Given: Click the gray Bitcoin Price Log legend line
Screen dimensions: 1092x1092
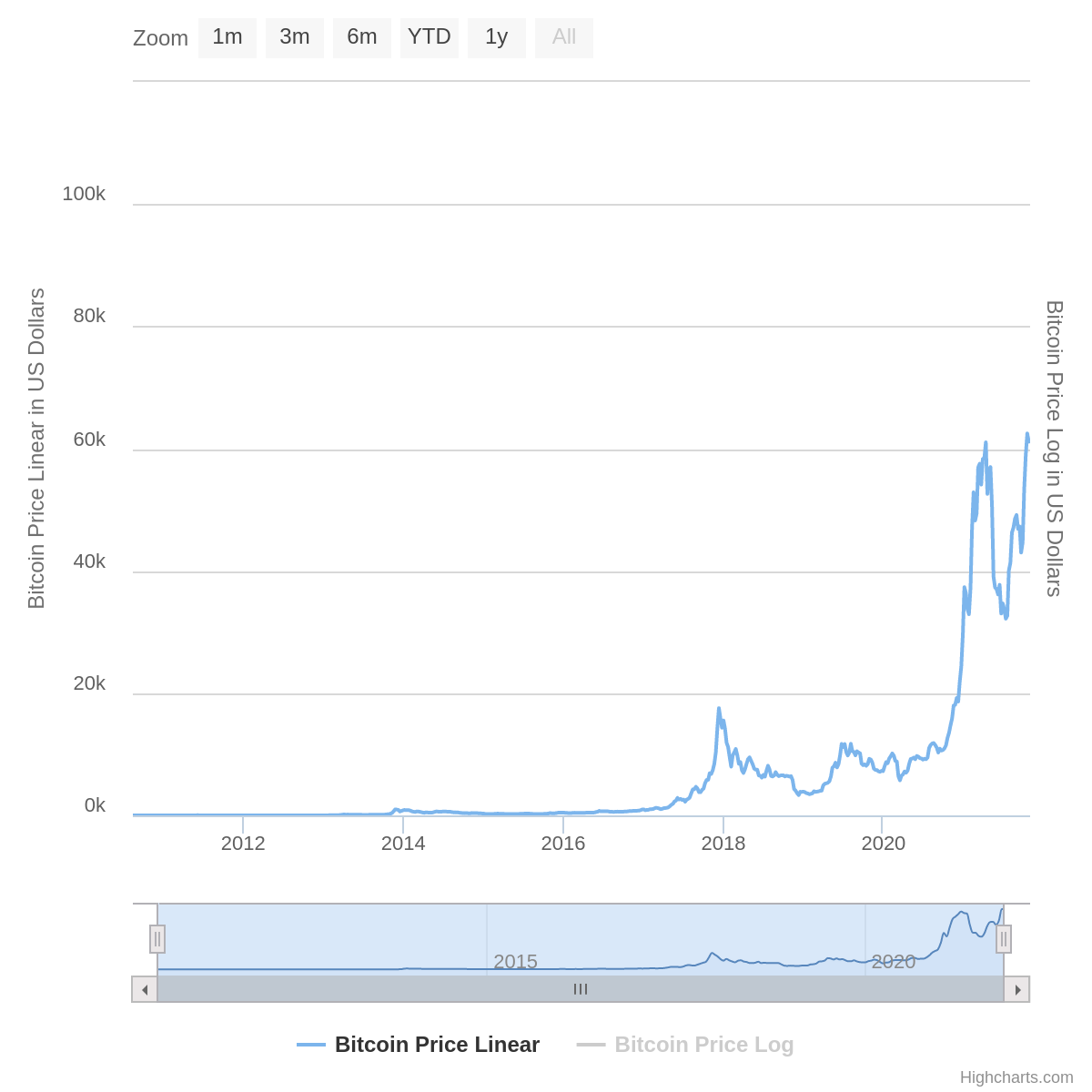Looking at the screenshot, I should click(591, 1045).
